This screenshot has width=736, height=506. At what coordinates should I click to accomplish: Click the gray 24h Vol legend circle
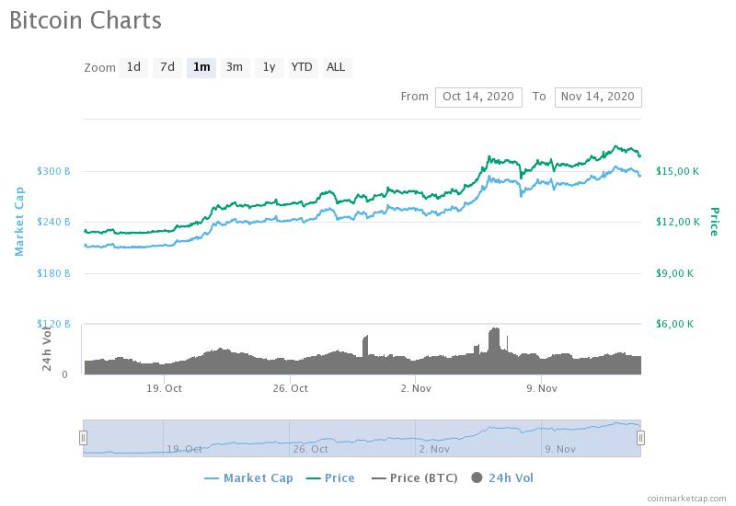coord(476,478)
